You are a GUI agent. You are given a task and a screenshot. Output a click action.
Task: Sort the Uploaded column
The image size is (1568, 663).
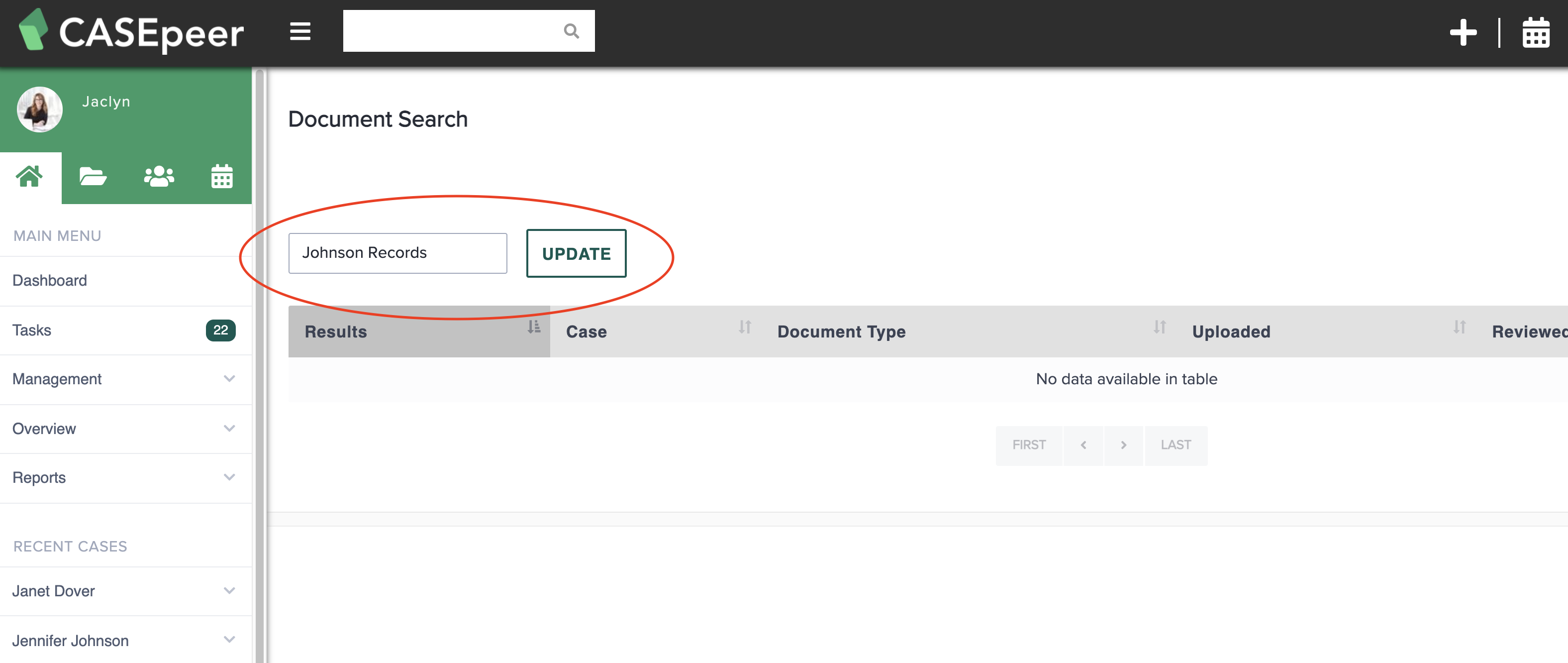tap(1231, 331)
